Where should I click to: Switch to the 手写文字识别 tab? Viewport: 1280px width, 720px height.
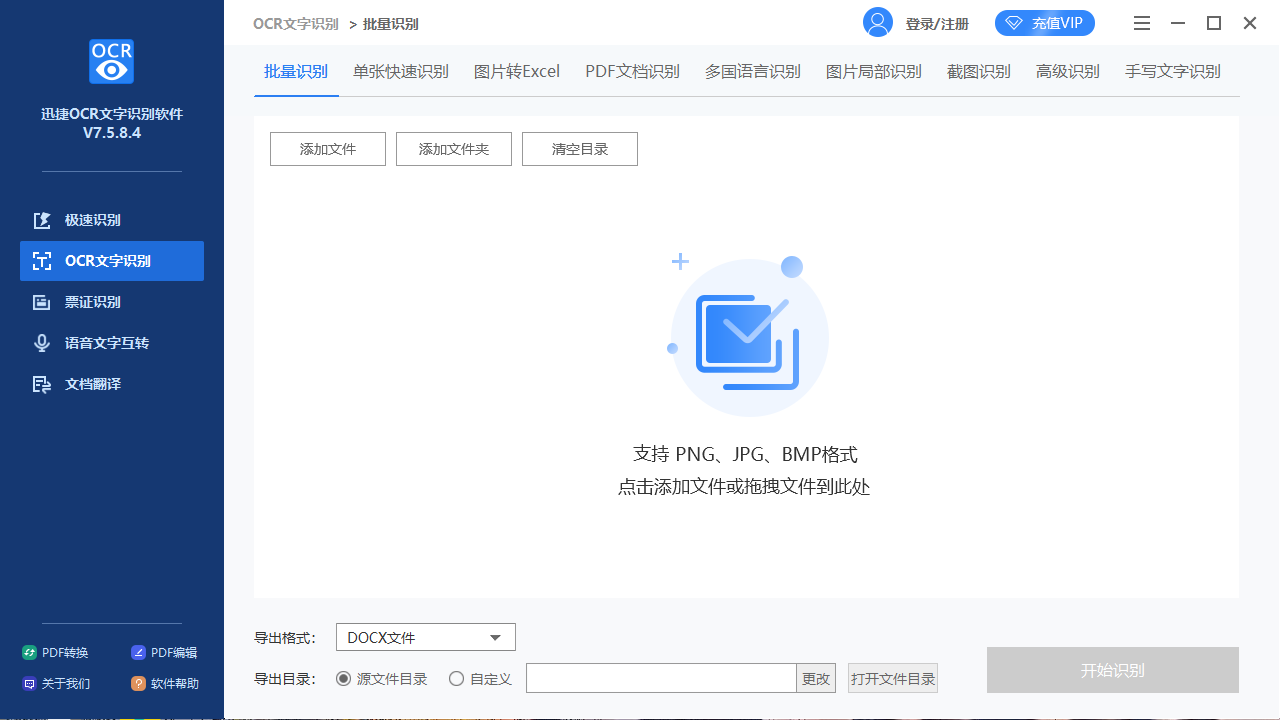pyautogui.click(x=1172, y=72)
